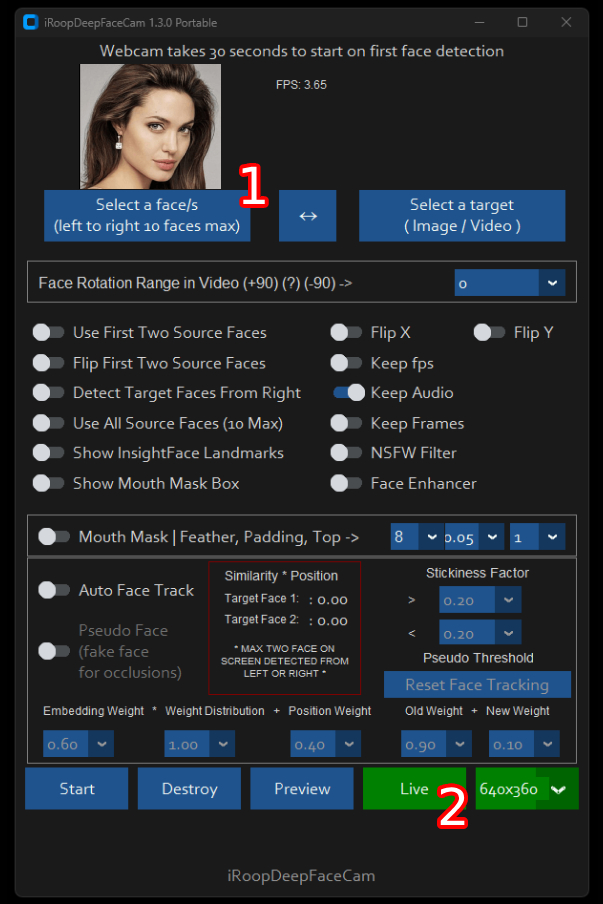Image resolution: width=603 pixels, height=904 pixels.
Task: Enable the Face Enhancer switch
Action: coord(346,483)
